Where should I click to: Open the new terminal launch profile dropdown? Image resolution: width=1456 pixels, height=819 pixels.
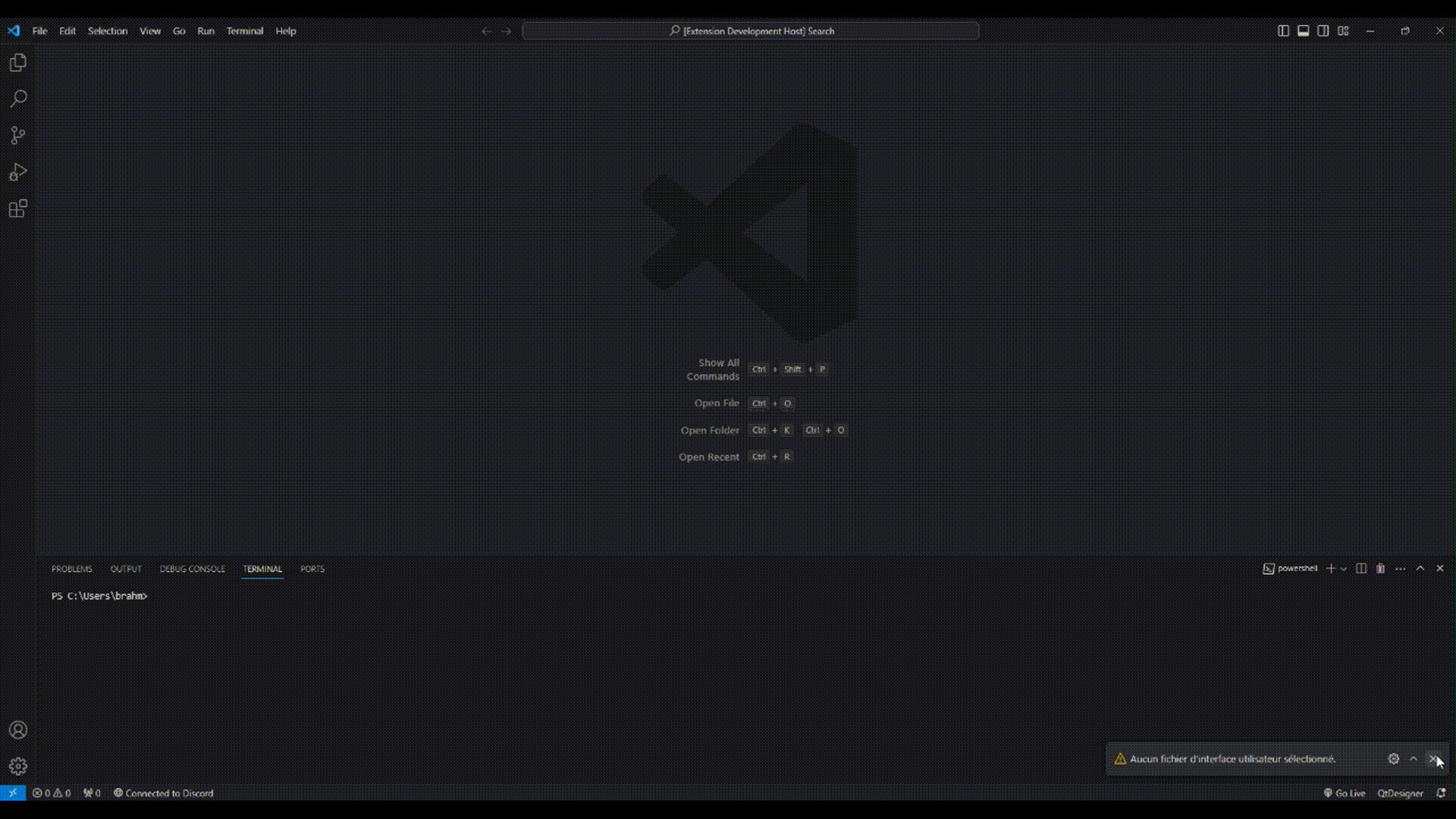point(1344,569)
